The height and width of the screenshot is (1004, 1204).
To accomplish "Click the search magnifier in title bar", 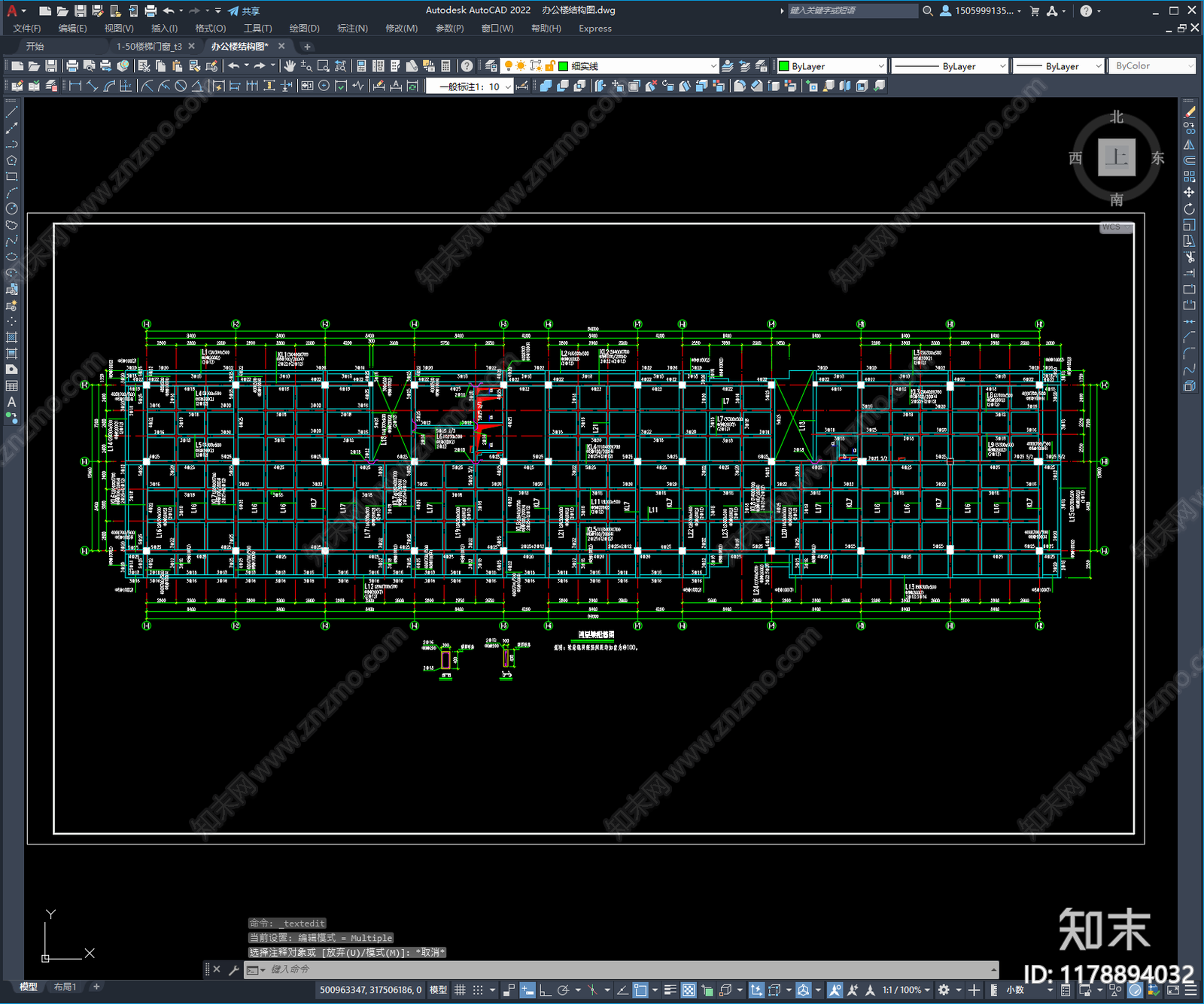I will pos(928,11).
